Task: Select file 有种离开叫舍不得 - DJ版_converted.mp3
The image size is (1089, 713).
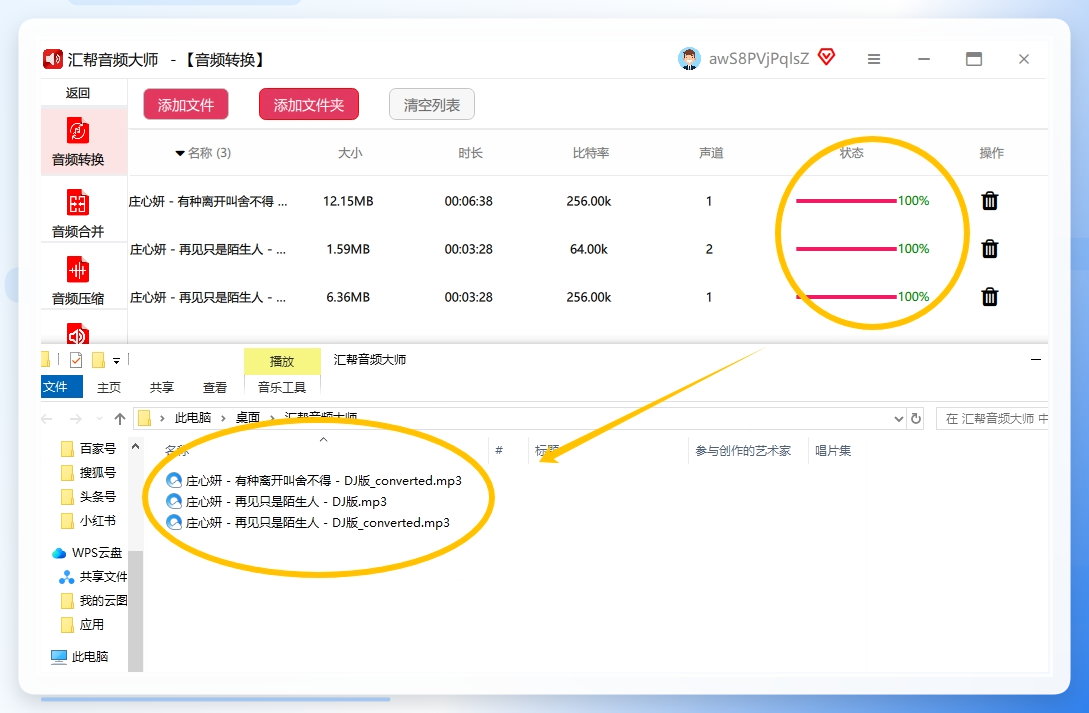Action: (x=314, y=480)
